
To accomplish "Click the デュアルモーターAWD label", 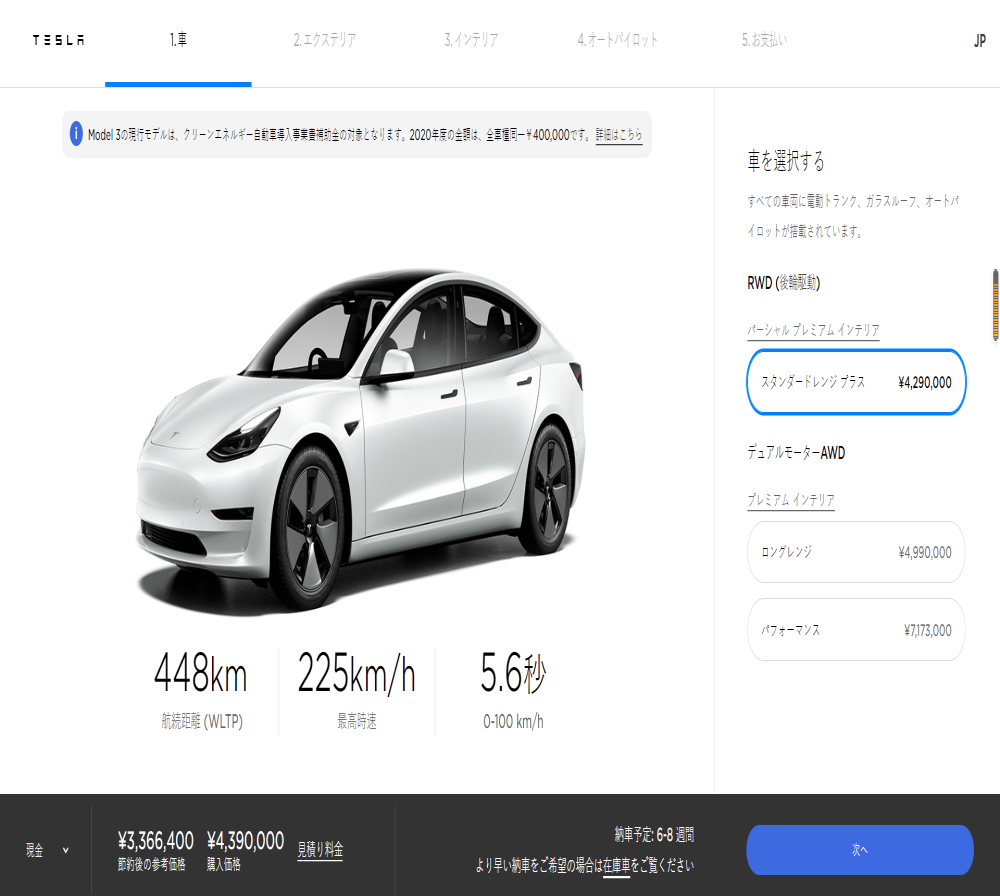I will point(796,453).
